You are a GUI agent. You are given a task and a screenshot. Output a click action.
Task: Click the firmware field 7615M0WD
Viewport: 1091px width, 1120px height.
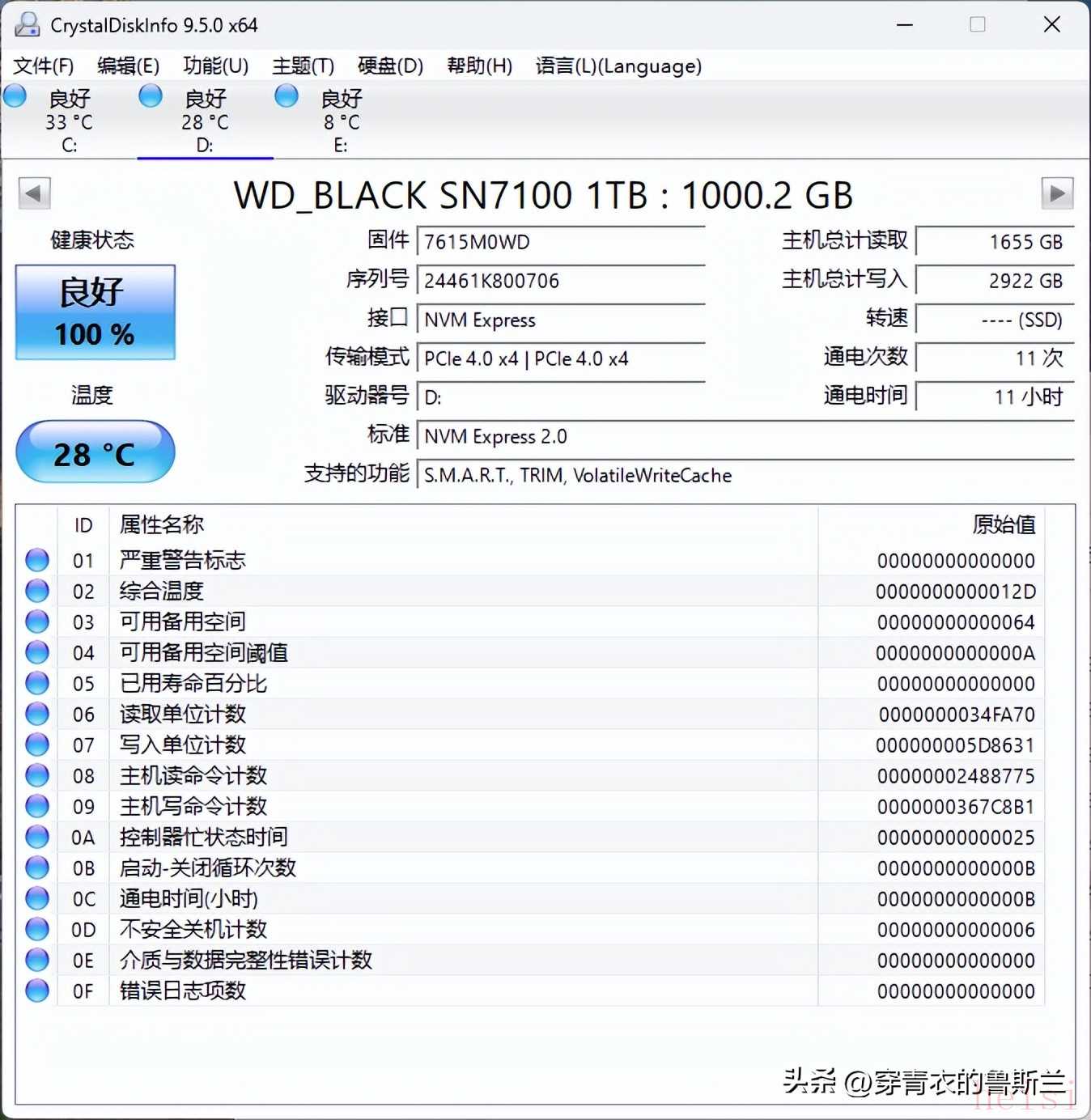click(560, 242)
